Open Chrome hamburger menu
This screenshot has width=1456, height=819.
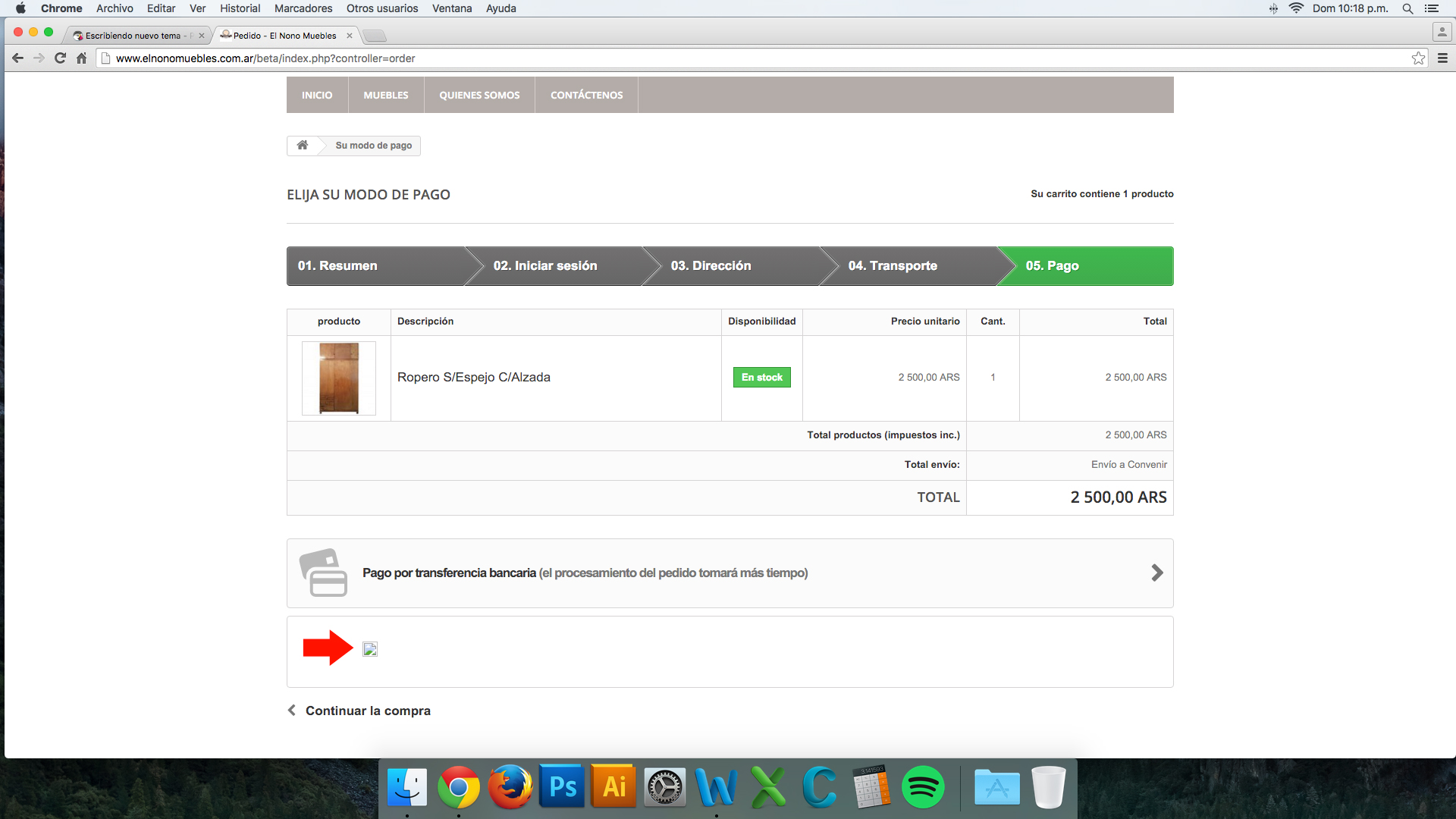click(1442, 58)
